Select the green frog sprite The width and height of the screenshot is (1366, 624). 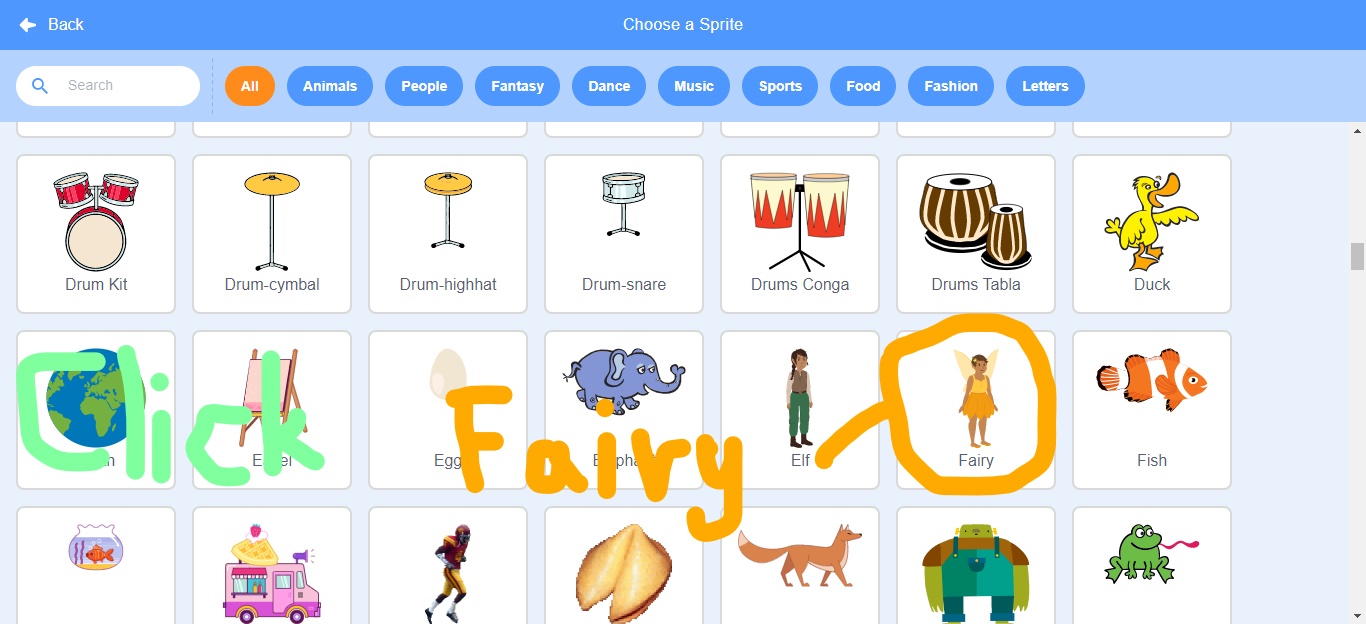[1152, 565]
